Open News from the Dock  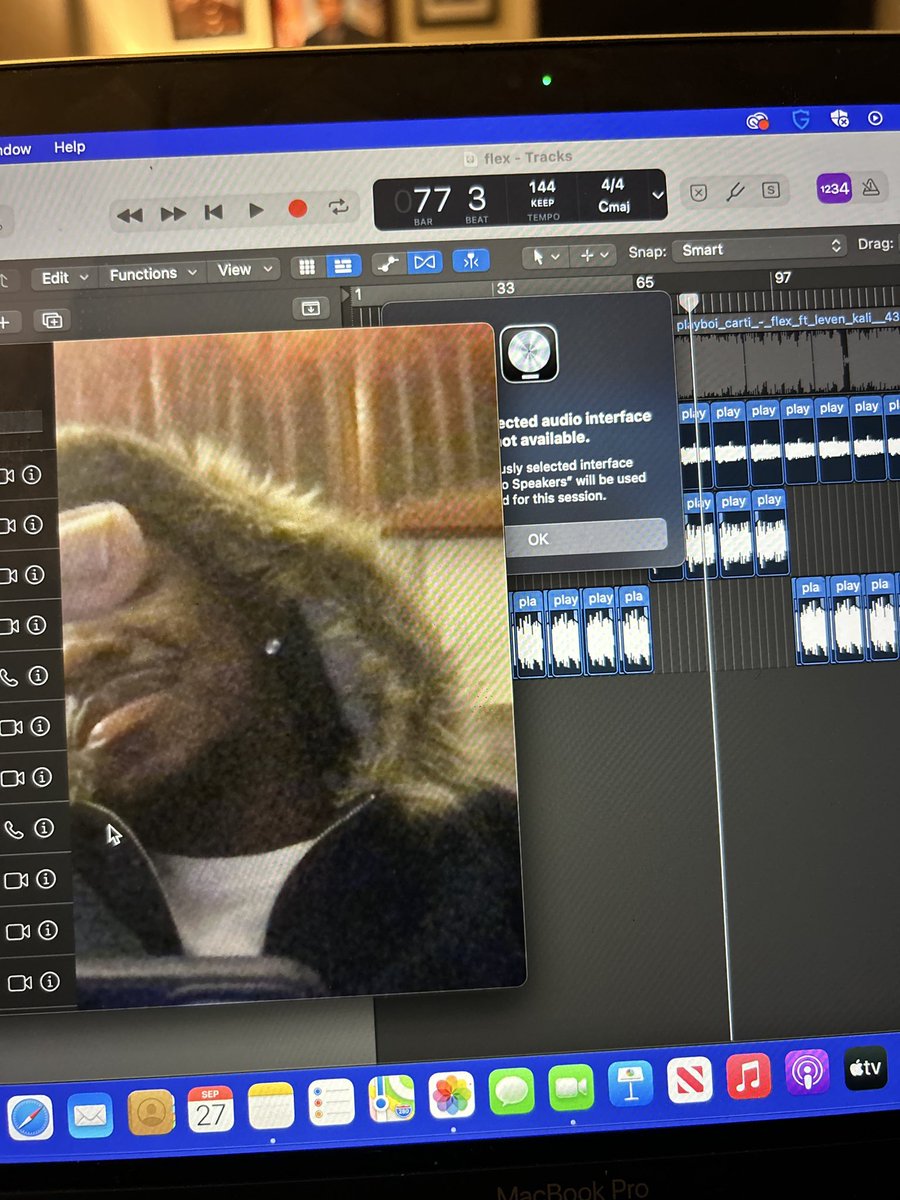(690, 1079)
